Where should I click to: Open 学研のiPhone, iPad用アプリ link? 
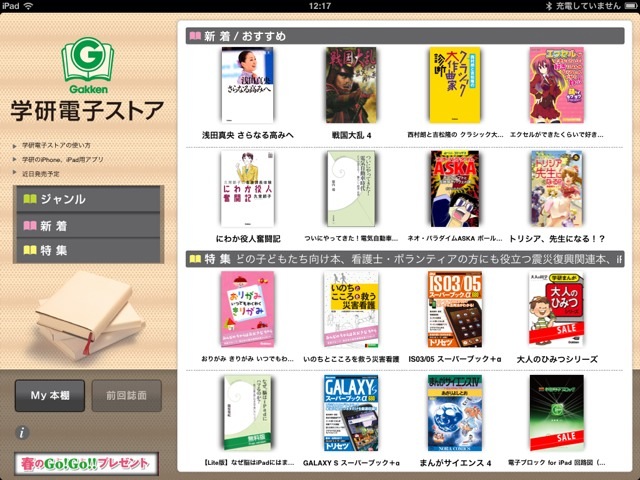tap(62, 160)
